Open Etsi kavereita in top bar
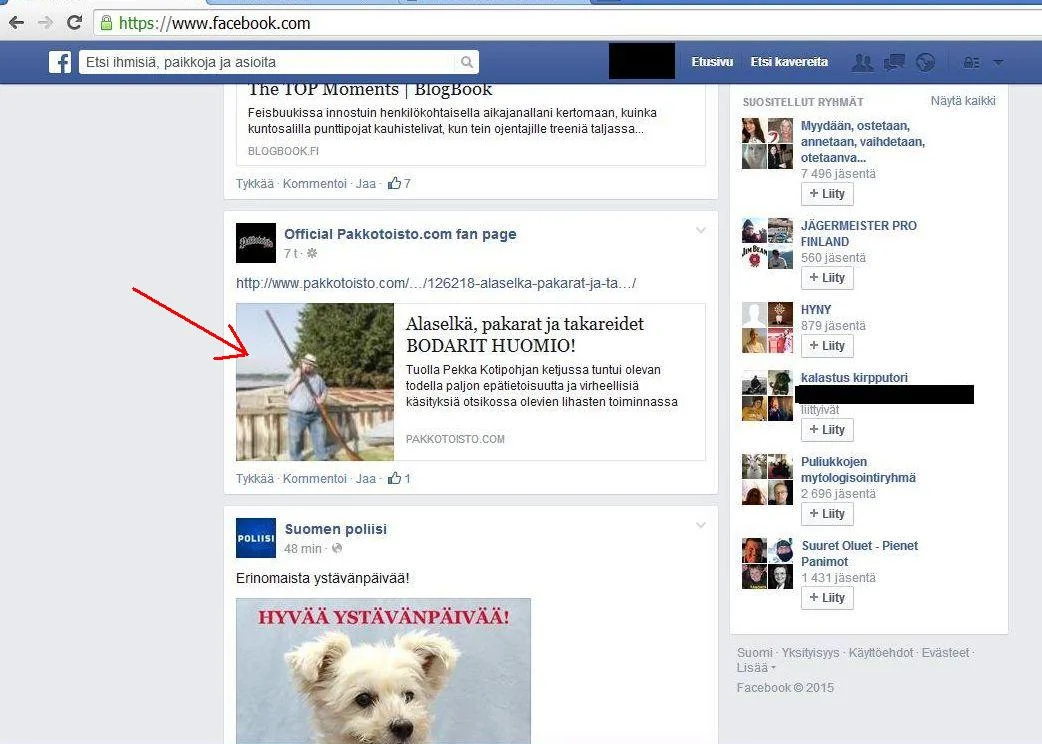The image size is (1042, 744). [x=789, y=62]
